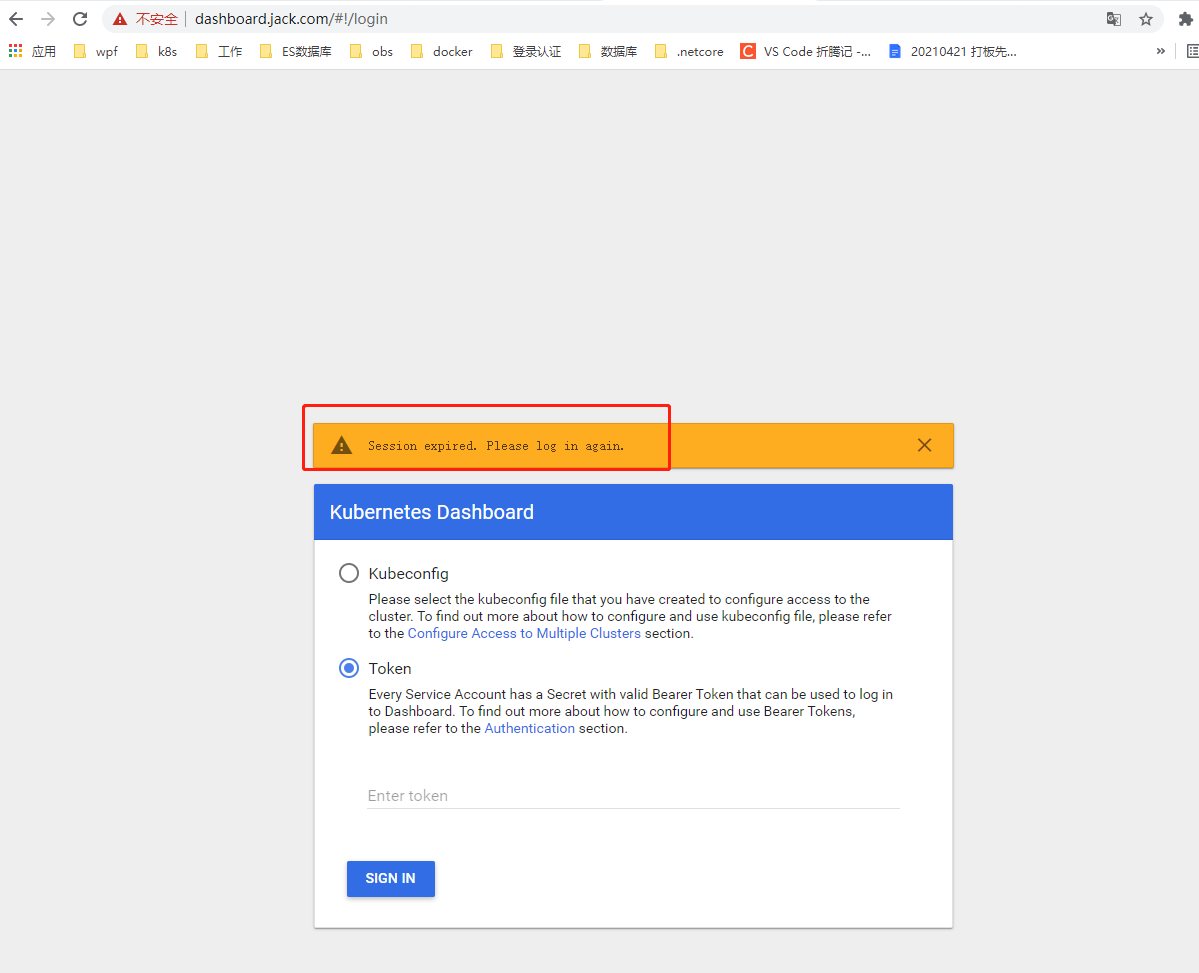
Task: Open Configure Access to Multiple Clusters link
Action: click(524, 633)
